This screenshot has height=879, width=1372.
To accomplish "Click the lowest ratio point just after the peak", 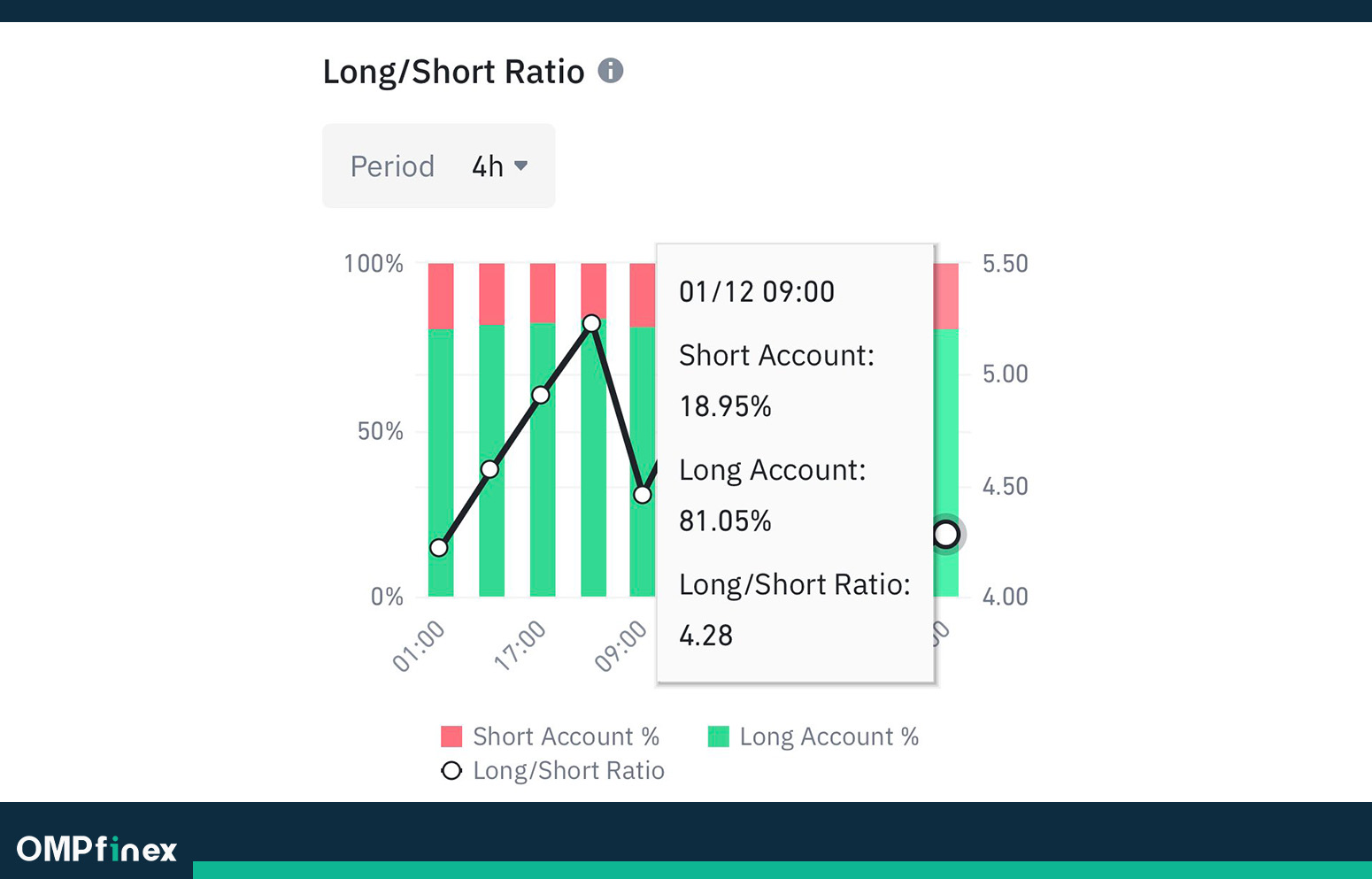I will (643, 495).
